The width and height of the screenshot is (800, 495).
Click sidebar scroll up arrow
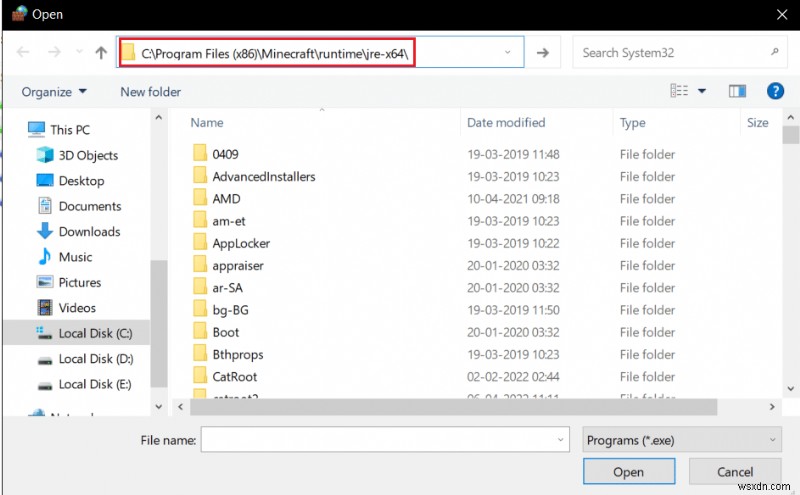[x=159, y=117]
